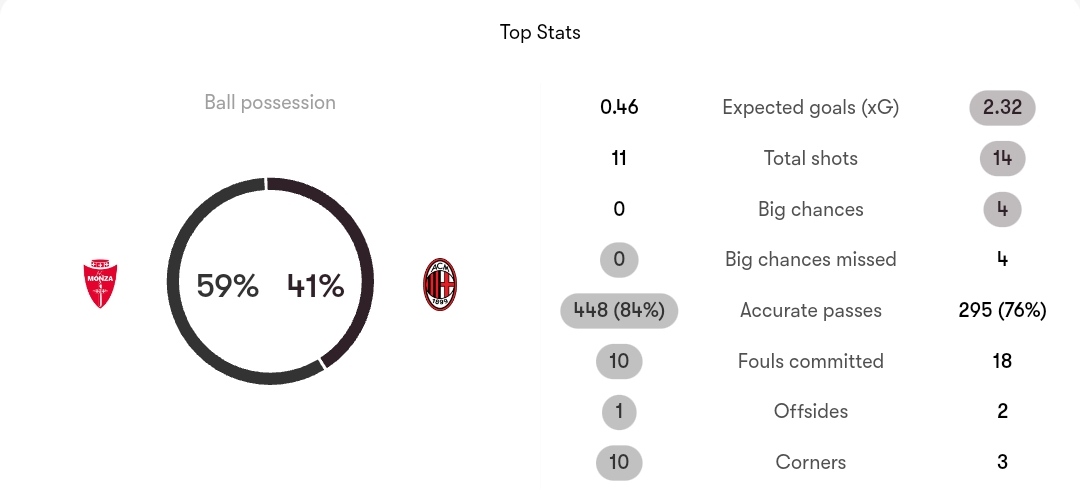Click the Big chances stat label
Image resolution: width=1080 pixels, height=501 pixels.
pyautogui.click(x=811, y=209)
